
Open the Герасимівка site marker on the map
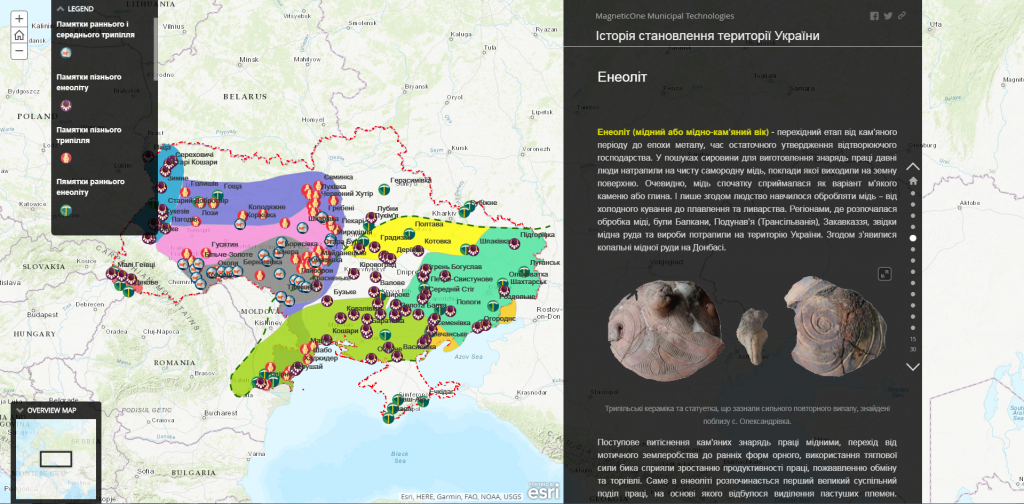[385, 189]
